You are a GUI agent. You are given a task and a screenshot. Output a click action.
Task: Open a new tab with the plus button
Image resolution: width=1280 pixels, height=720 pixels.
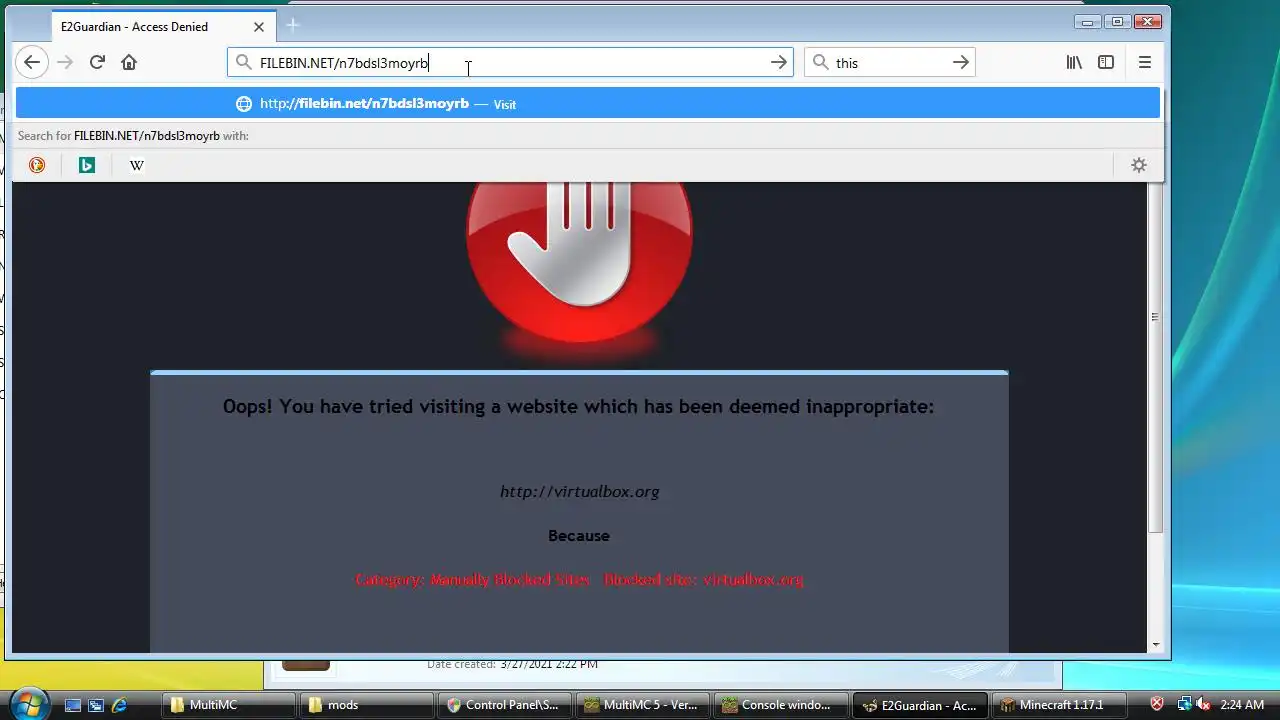(x=293, y=25)
